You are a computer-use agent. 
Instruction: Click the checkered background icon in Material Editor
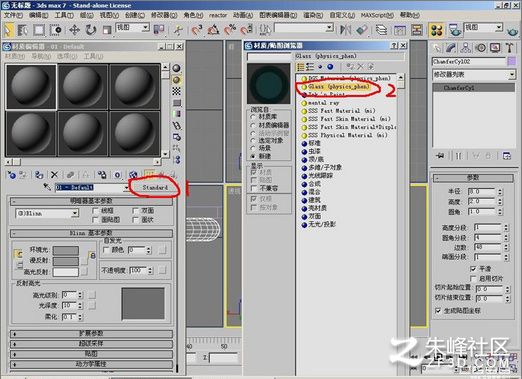point(176,91)
